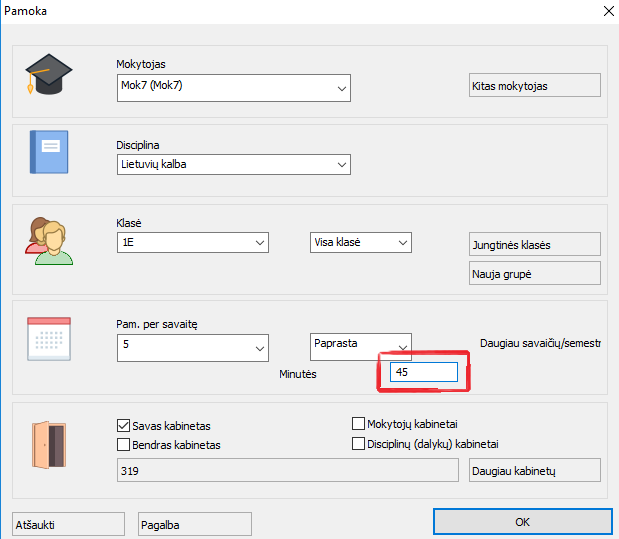Click the Kitas mokytojas button

click(534, 86)
